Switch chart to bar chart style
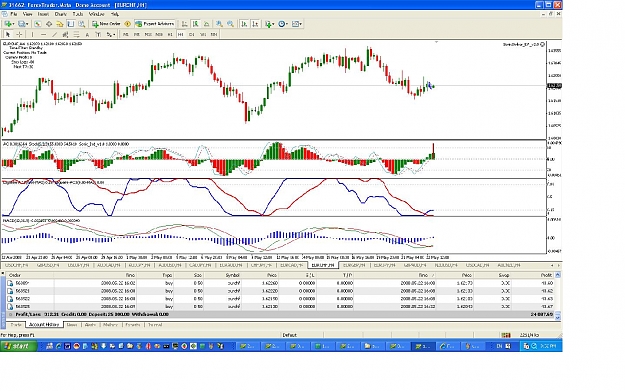 pos(185,24)
